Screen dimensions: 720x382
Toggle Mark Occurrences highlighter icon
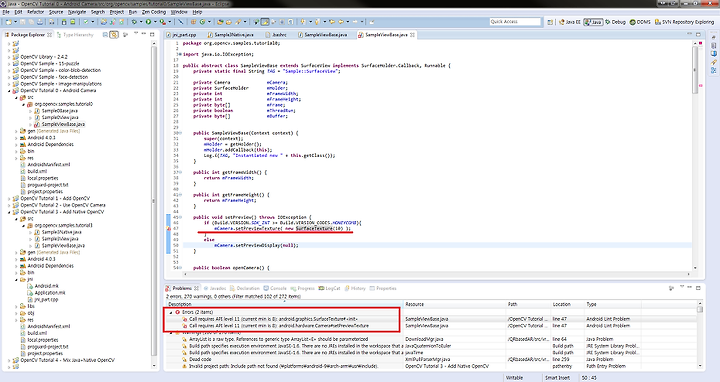(265, 22)
